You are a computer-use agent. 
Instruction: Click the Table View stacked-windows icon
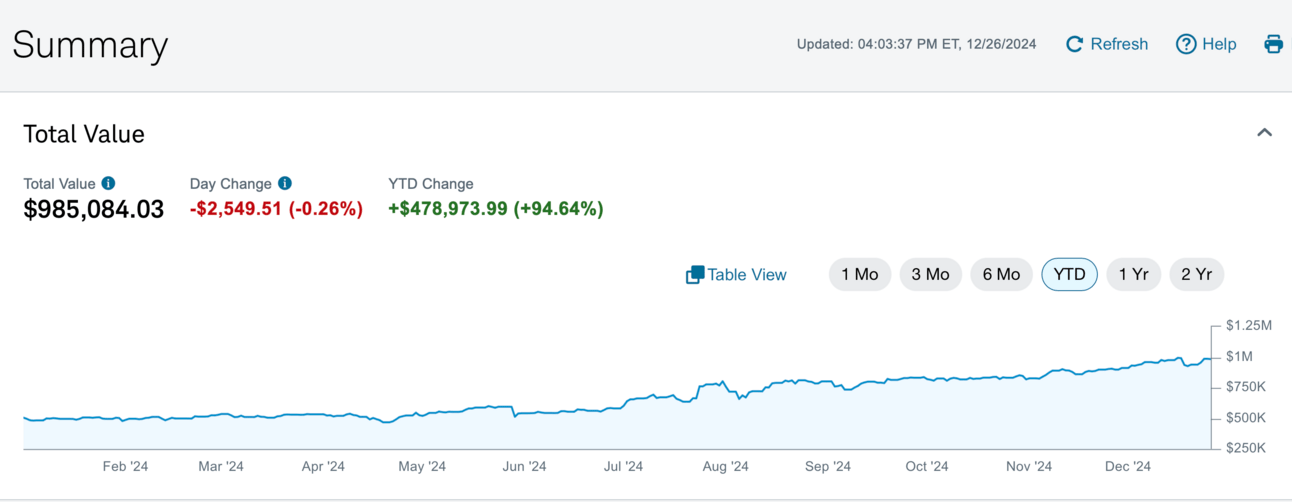(x=695, y=275)
